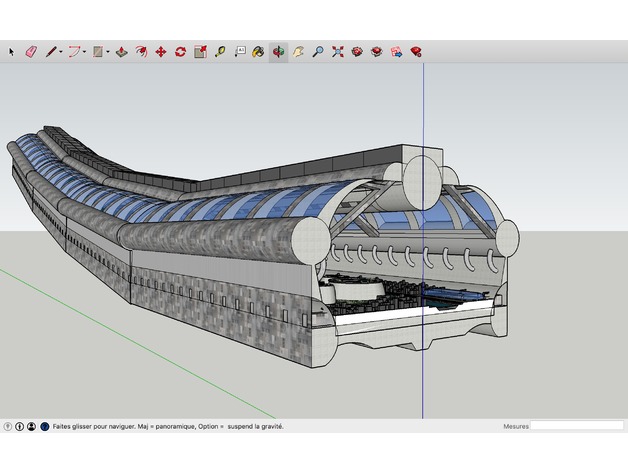628x472 pixels.
Task: Select the Offset tool
Action: click(141, 51)
